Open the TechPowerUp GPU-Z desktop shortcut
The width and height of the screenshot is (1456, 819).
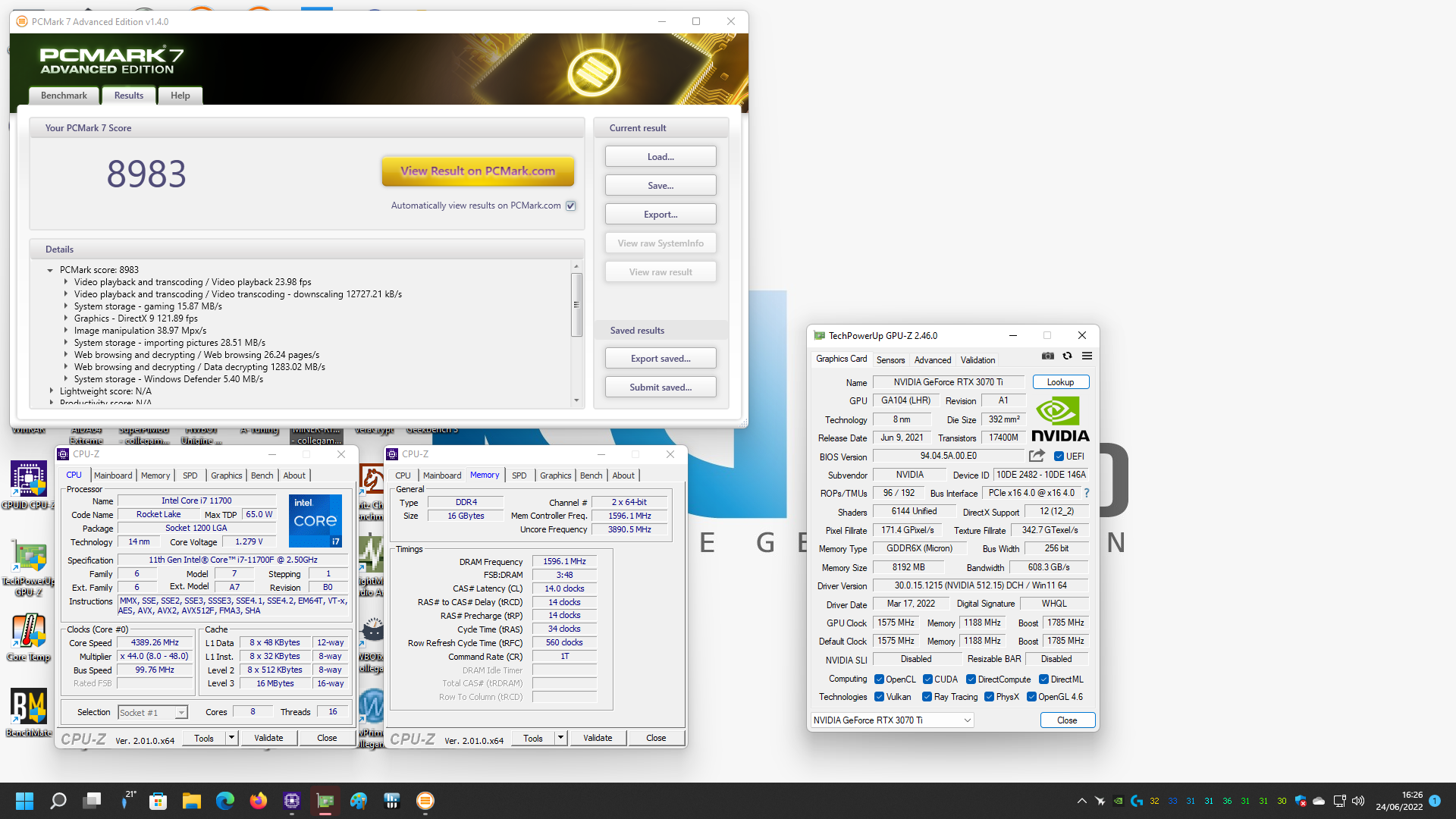click(29, 569)
